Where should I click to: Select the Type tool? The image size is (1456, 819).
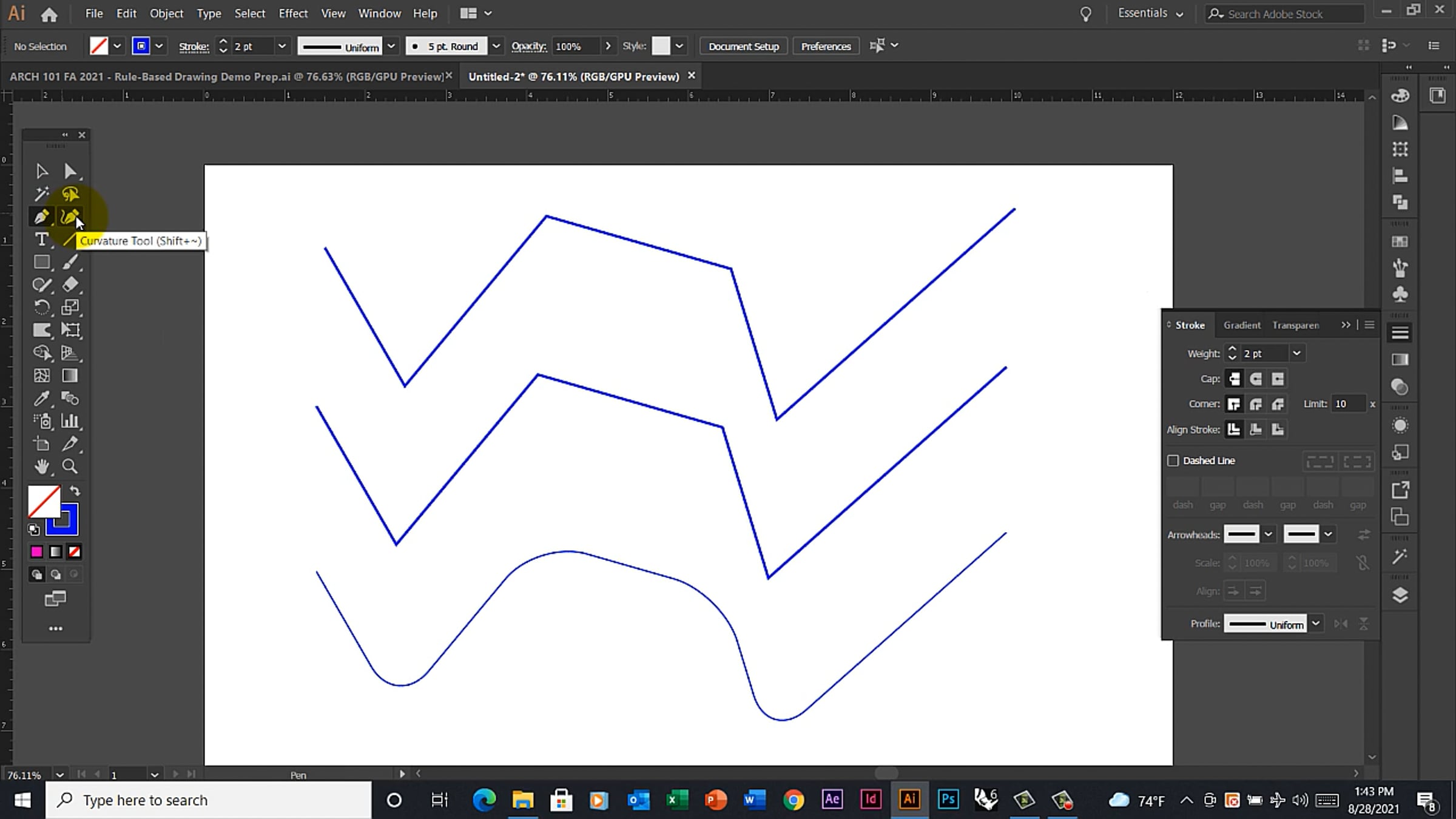tap(41, 240)
